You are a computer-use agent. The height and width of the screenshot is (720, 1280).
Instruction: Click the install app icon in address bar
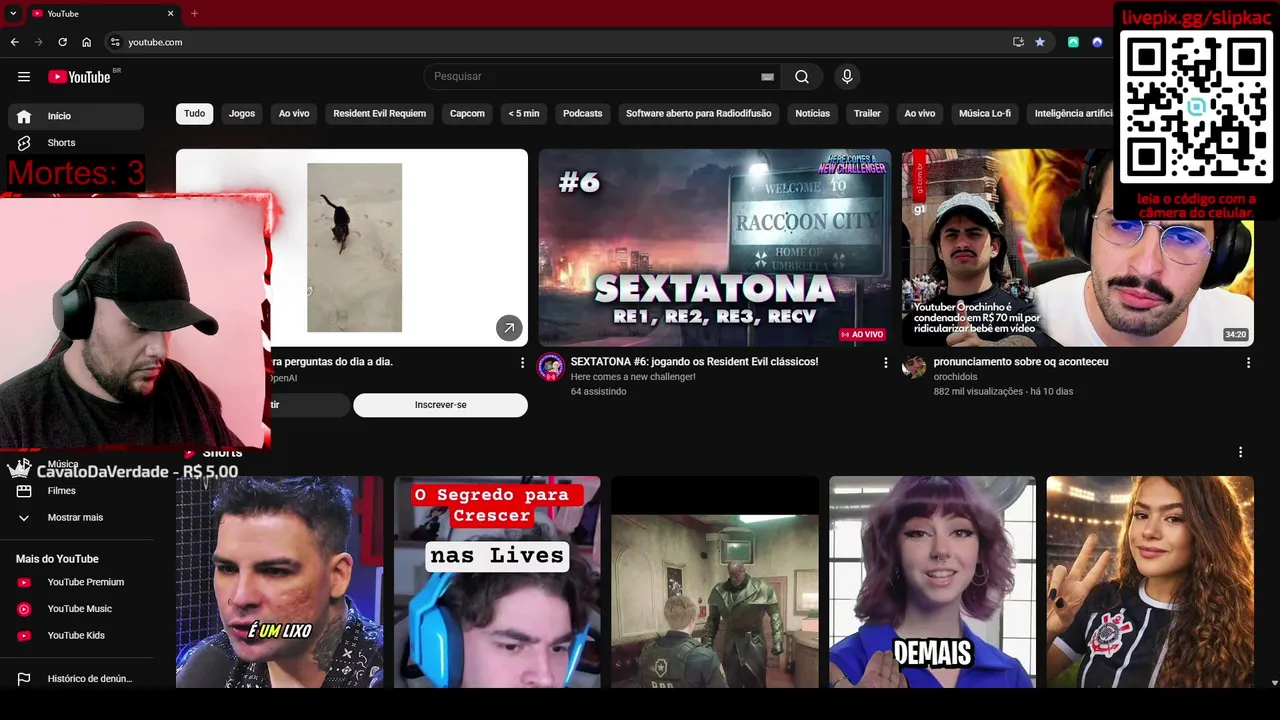click(x=1018, y=42)
